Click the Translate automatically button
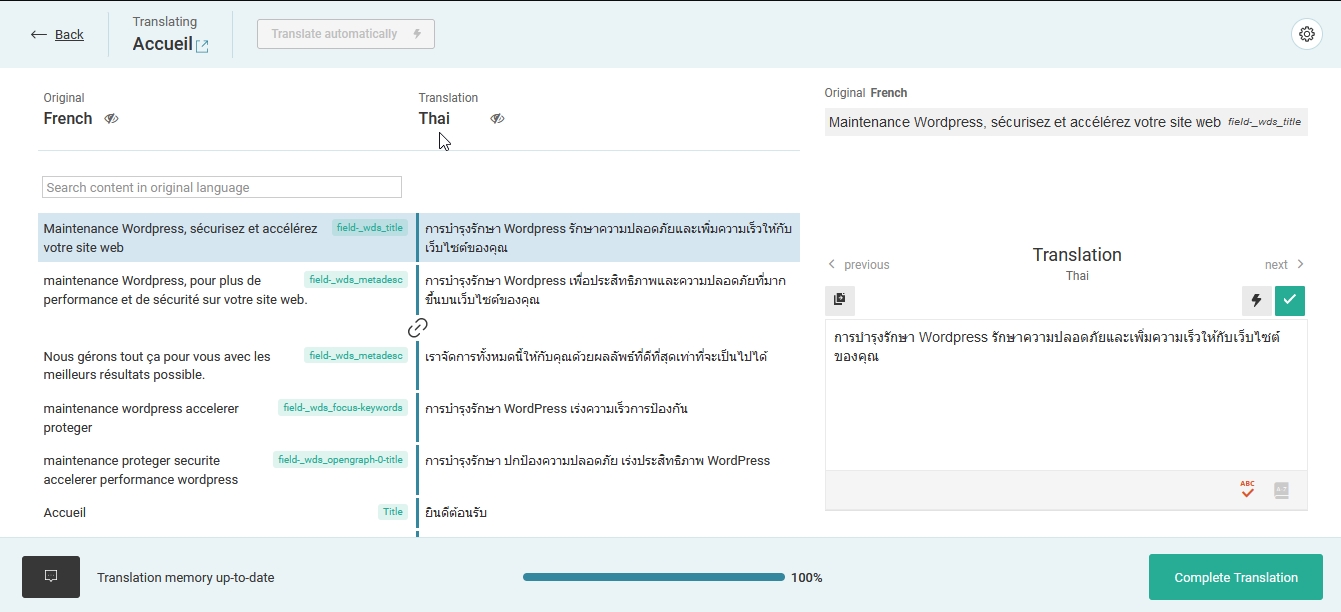 coord(346,34)
